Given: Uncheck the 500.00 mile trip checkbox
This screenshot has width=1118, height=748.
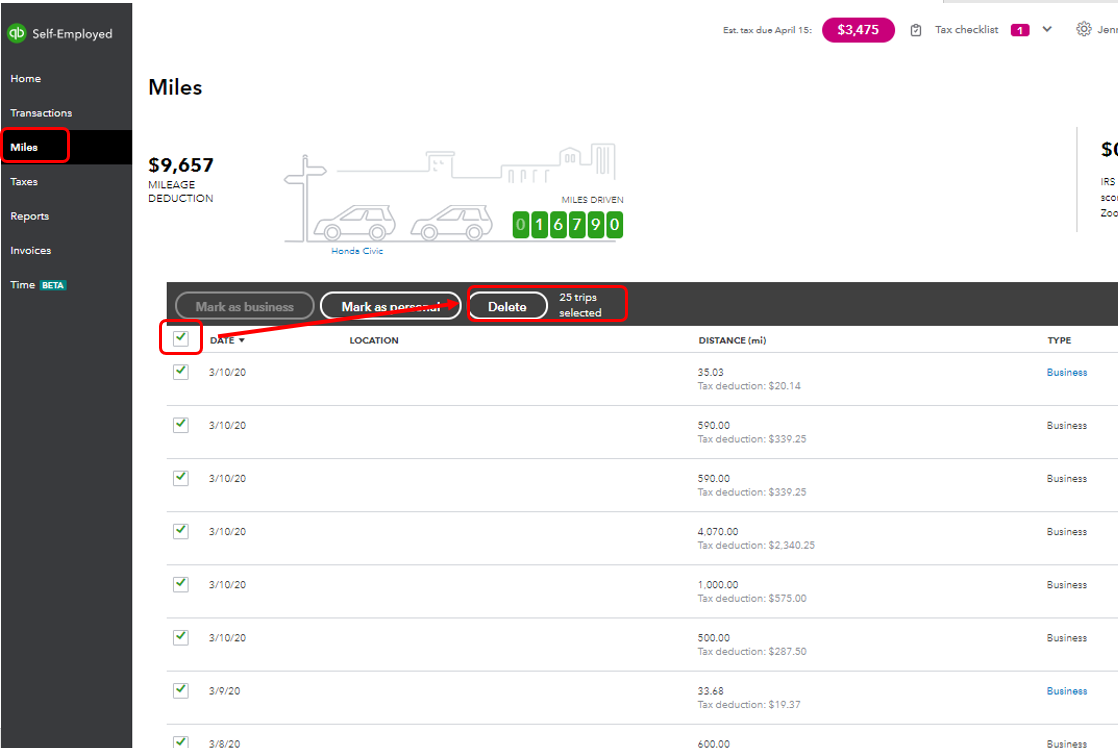Looking at the screenshot, I should 181,637.
